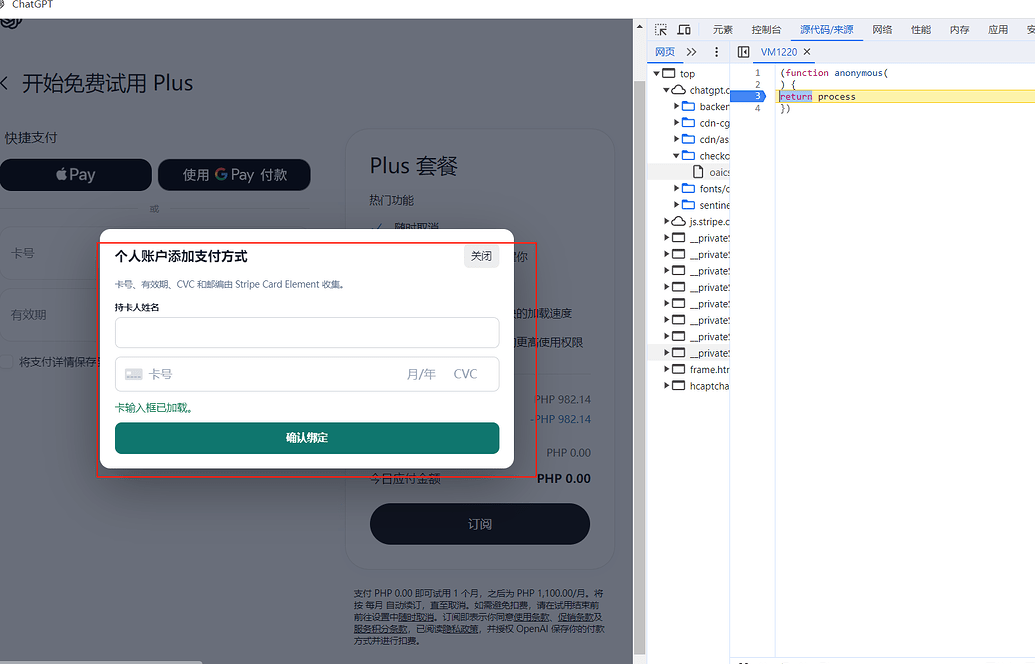Viewport: 1035px width, 664px height.
Task: Click the green 确认绑定 button
Action: (x=307, y=438)
